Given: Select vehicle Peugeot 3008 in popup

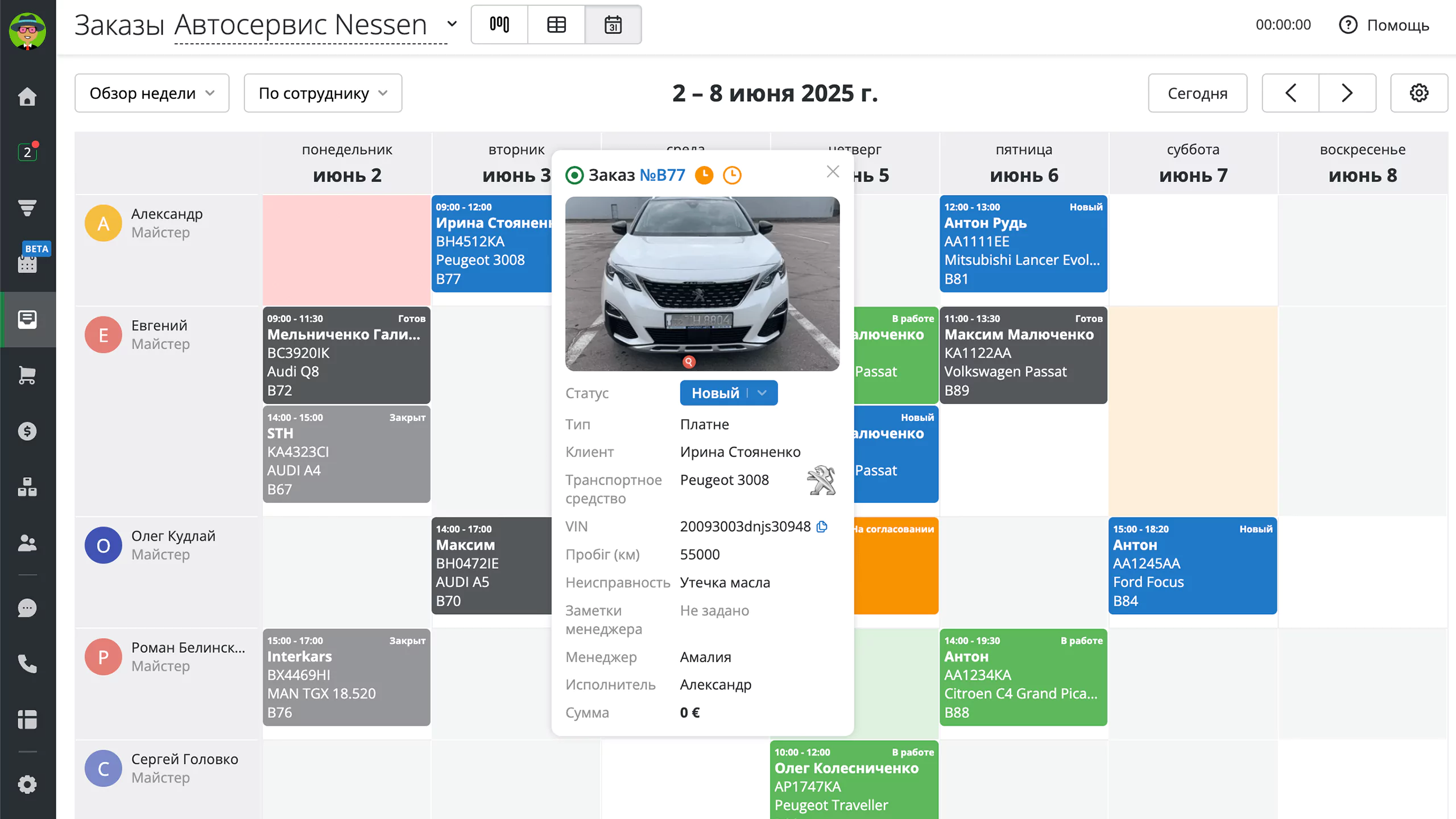Looking at the screenshot, I should [724, 479].
